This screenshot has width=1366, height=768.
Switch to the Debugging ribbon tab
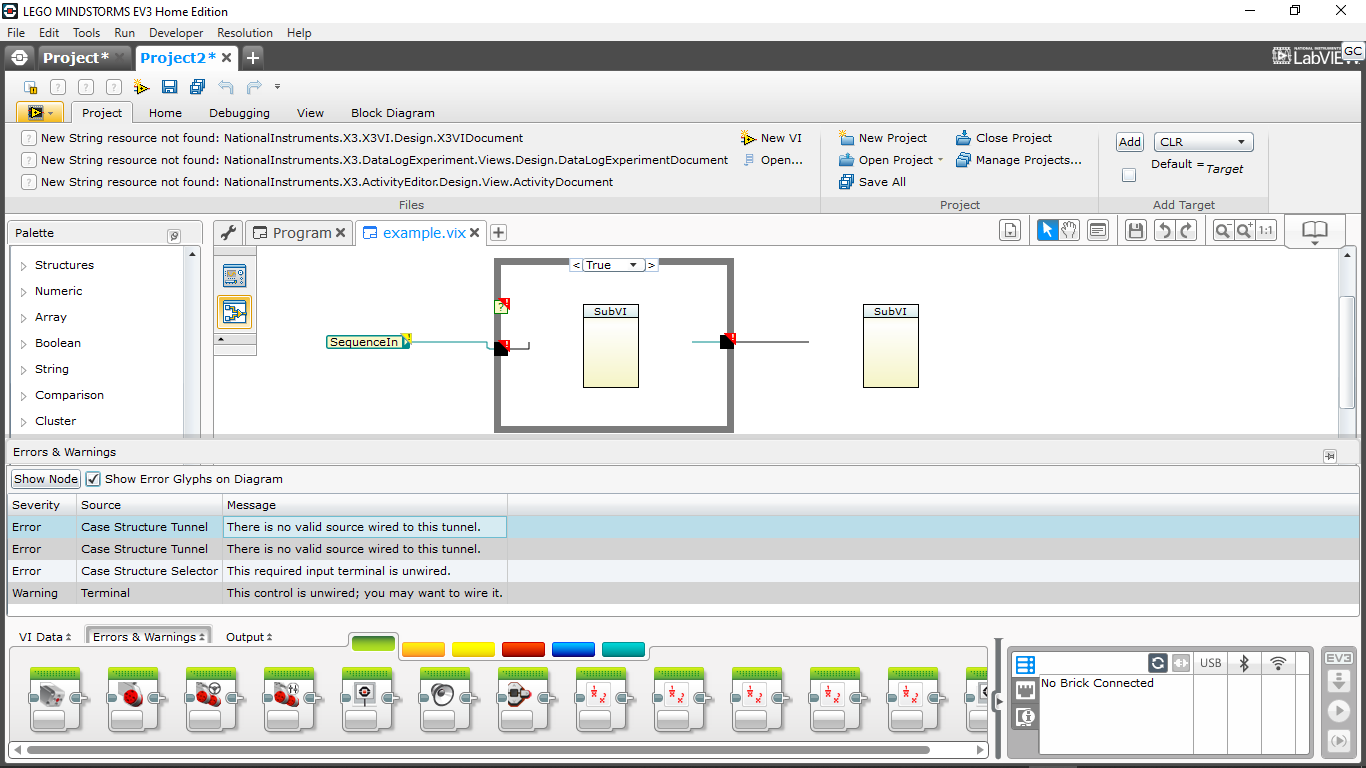pyautogui.click(x=239, y=113)
